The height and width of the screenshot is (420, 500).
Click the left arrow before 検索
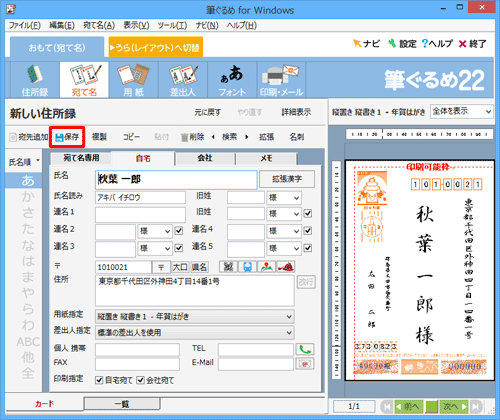(x=213, y=137)
